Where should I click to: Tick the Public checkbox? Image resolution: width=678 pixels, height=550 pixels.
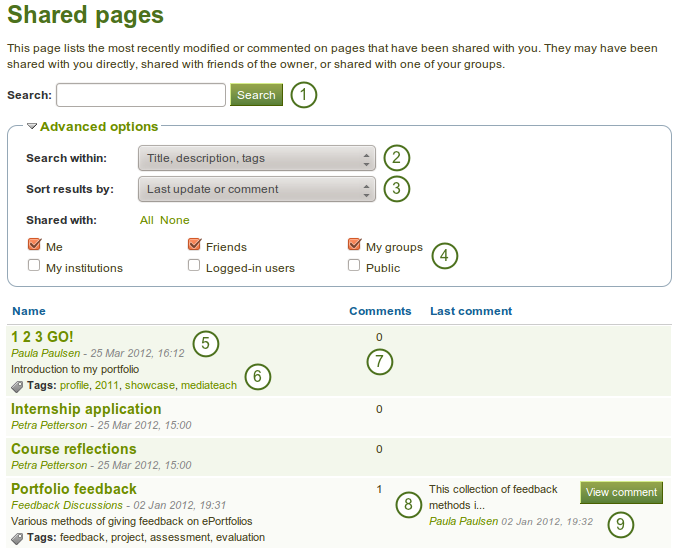pyautogui.click(x=354, y=267)
